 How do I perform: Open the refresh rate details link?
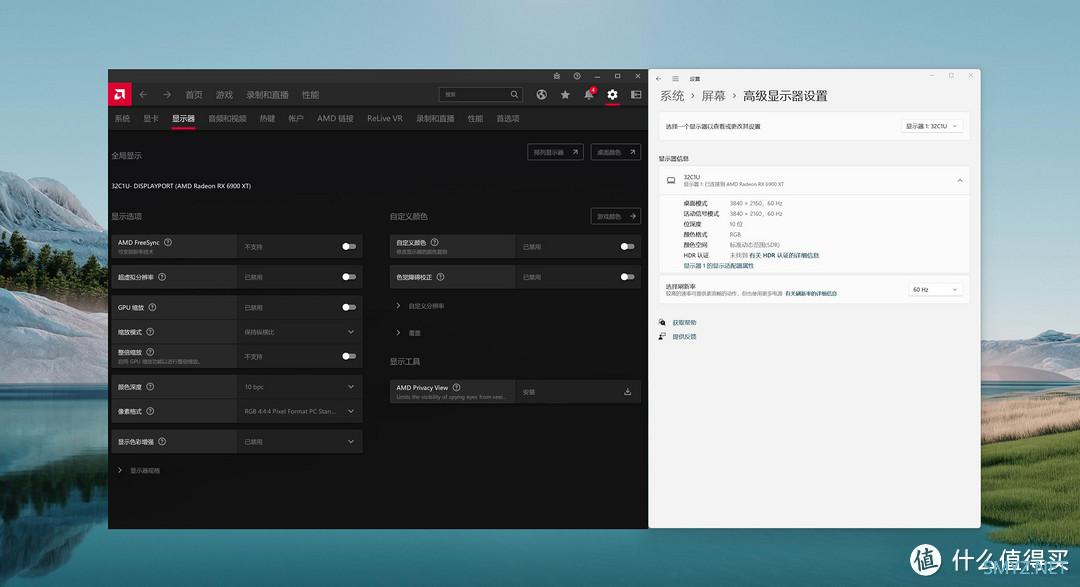coord(811,294)
